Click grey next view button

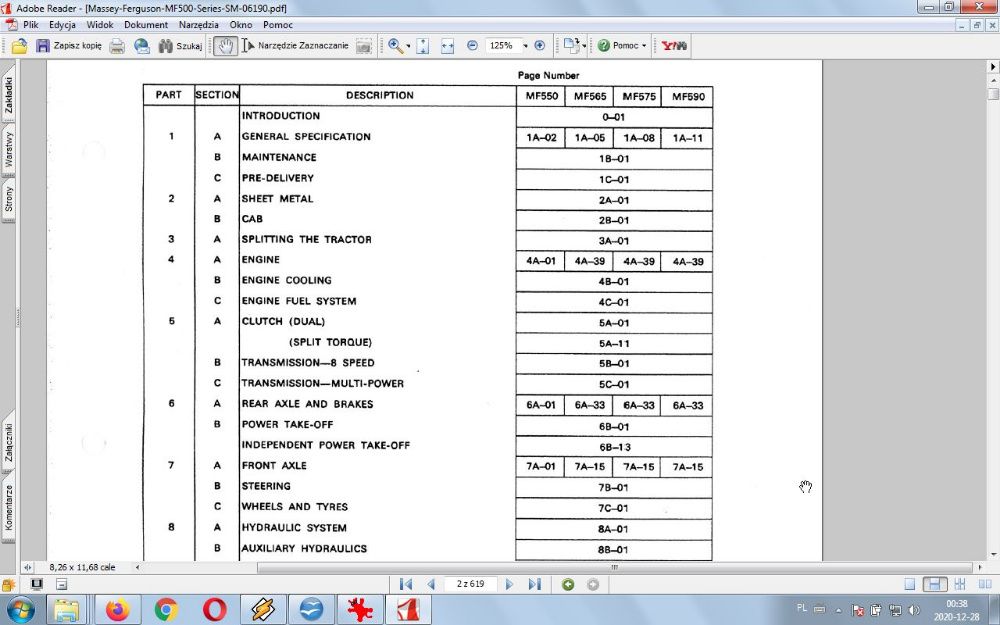[x=592, y=584]
